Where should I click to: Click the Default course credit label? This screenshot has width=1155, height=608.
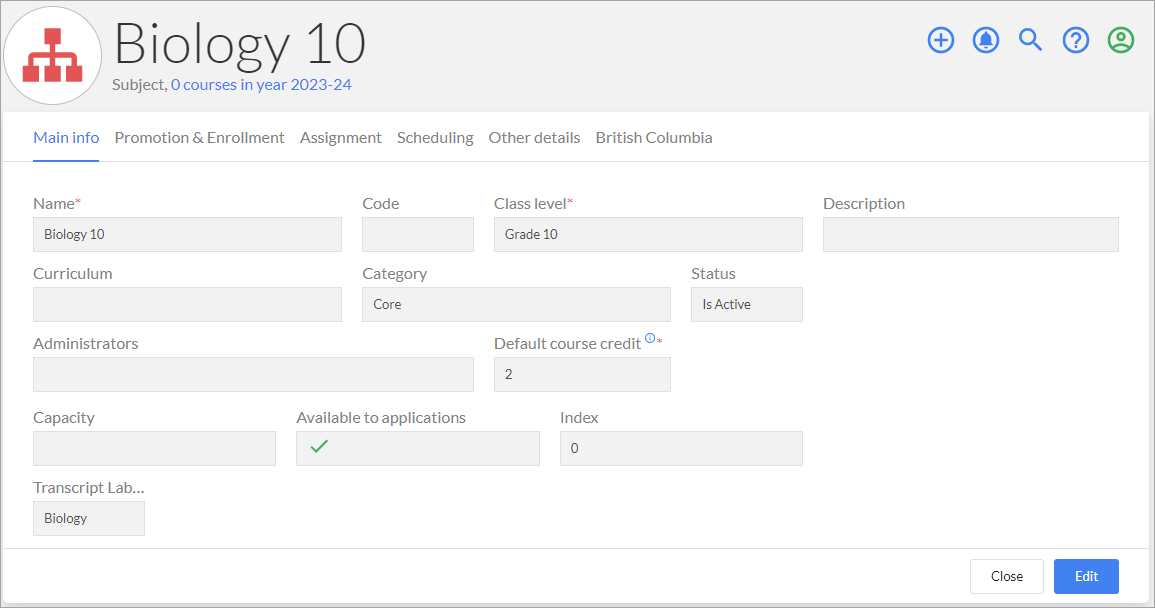(567, 344)
